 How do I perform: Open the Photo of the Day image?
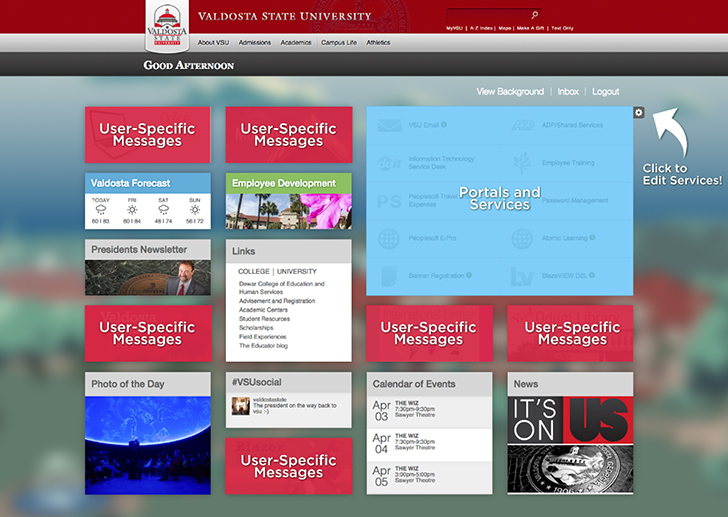tap(148, 445)
